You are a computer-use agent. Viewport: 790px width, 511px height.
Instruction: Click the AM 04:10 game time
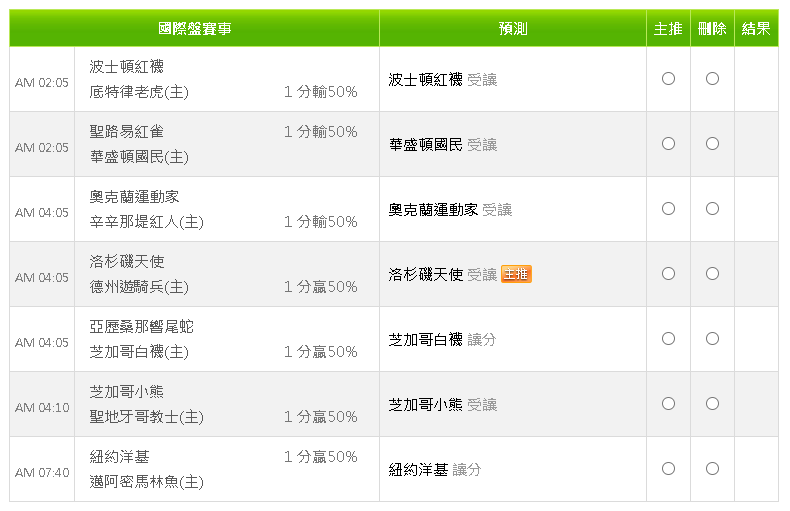[42, 408]
